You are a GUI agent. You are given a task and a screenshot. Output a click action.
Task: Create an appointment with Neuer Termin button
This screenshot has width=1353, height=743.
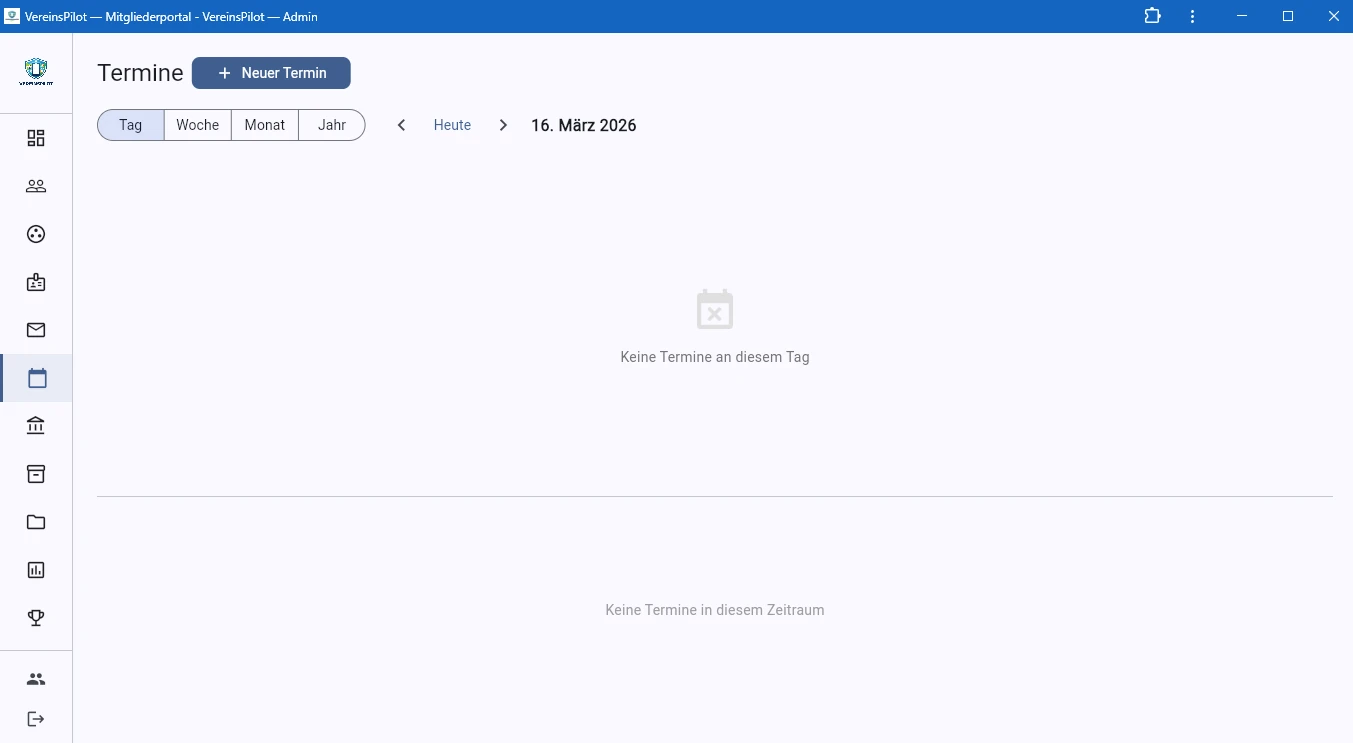(271, 73)
